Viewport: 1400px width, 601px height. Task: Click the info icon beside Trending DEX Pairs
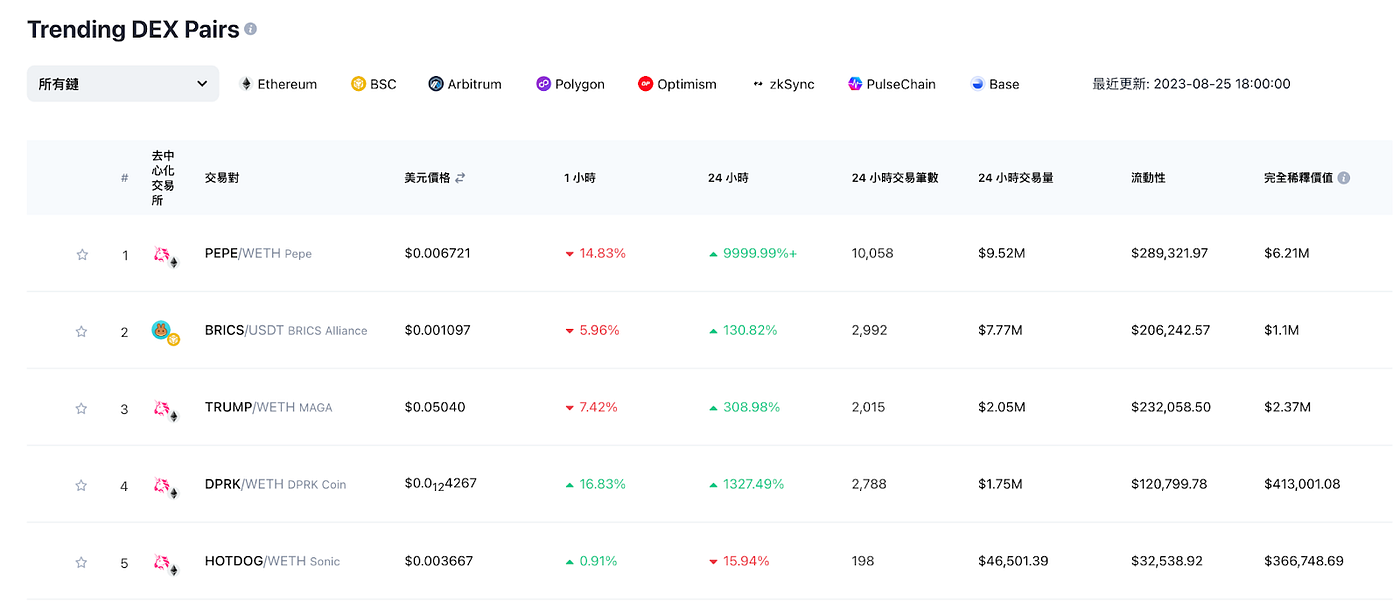pyautogui.click(x=249, y=29)
